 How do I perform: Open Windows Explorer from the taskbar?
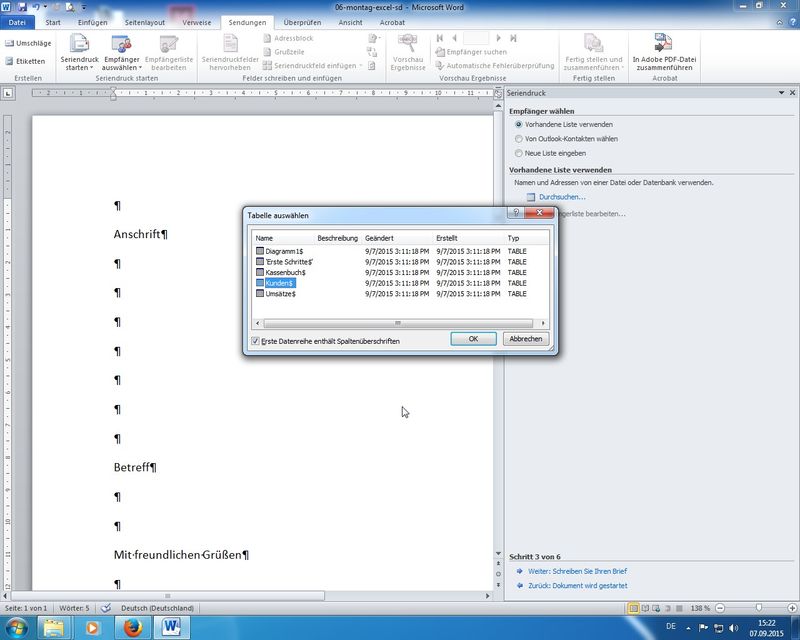pos(54,627)
